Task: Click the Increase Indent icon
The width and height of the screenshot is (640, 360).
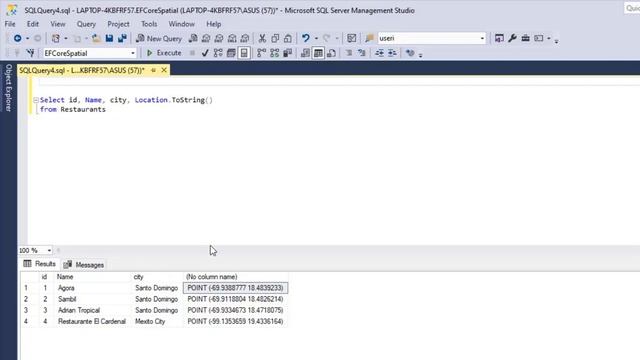Action: [x=392, y=53]
